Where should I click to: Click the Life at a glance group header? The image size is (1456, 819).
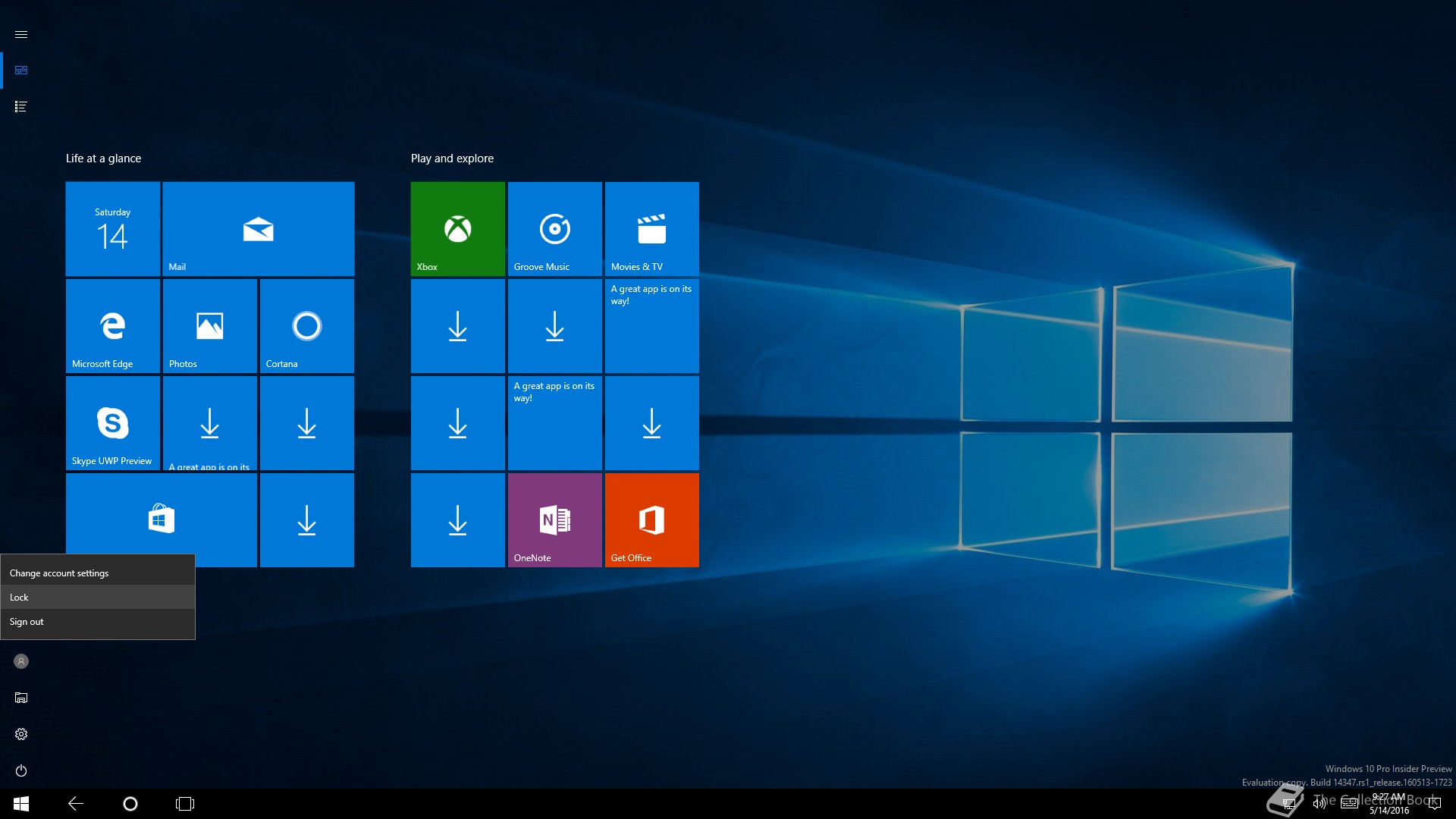[103, 158]
